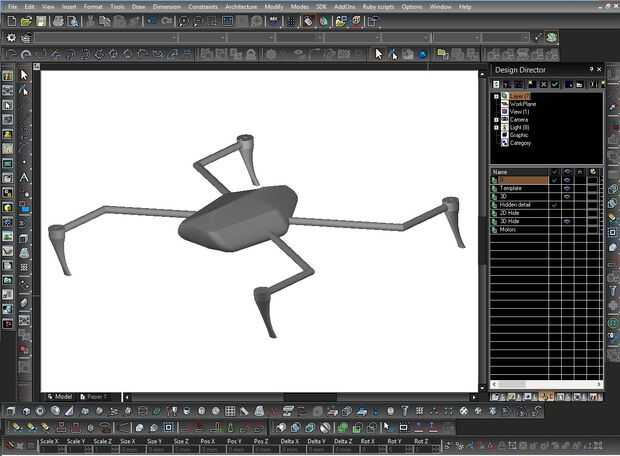Click the Open file folder icon
Viewport: 620px width, 456px height.
coord(26,21)
